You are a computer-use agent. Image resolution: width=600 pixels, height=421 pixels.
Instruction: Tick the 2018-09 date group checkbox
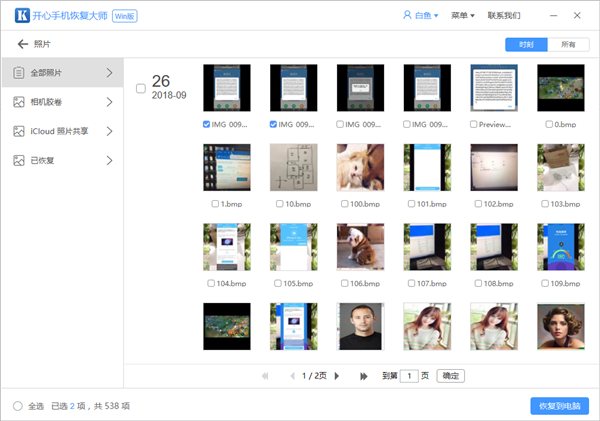141,88
